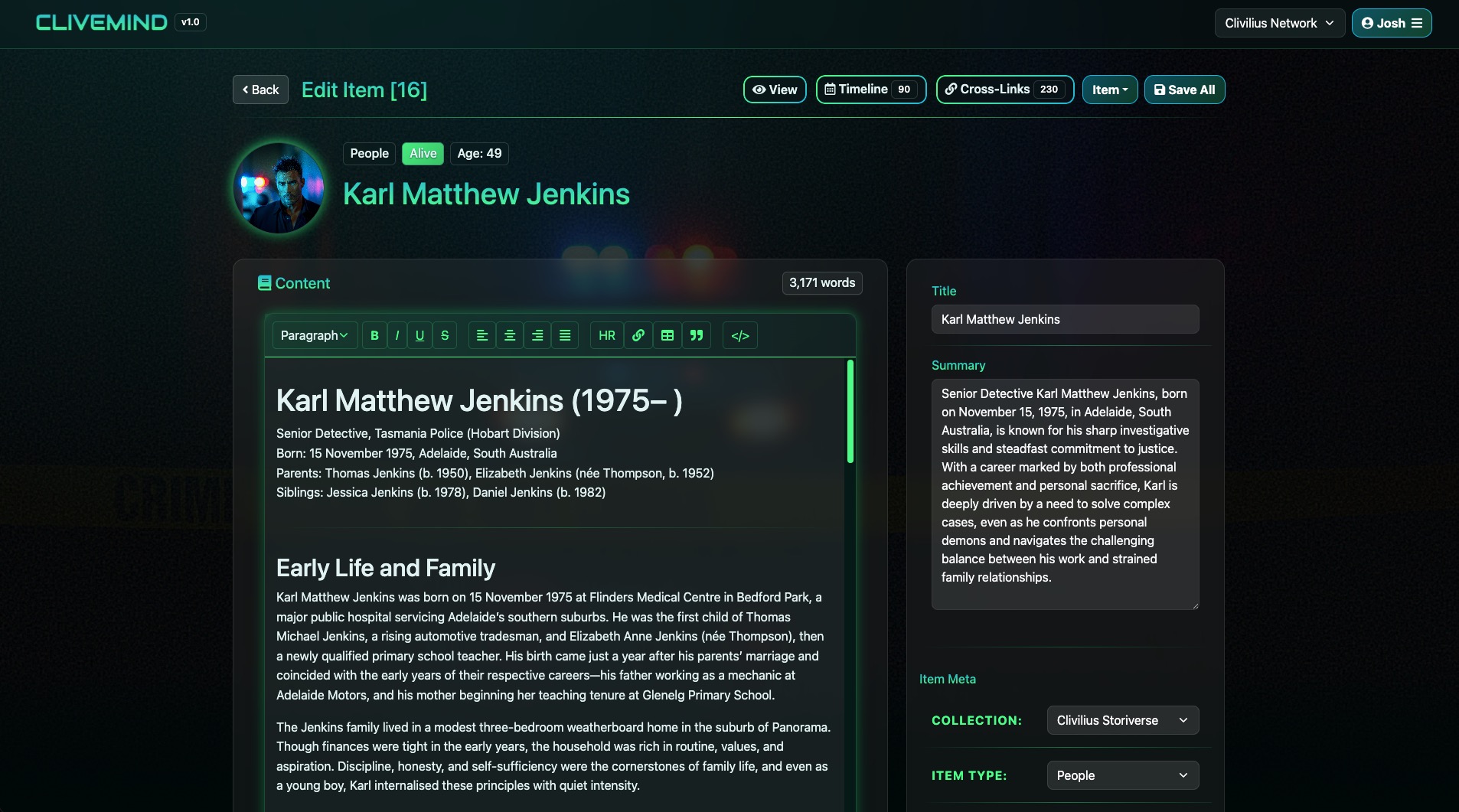
Task: Open the Civilius Network selector
Action: (x=1278, y=23)
